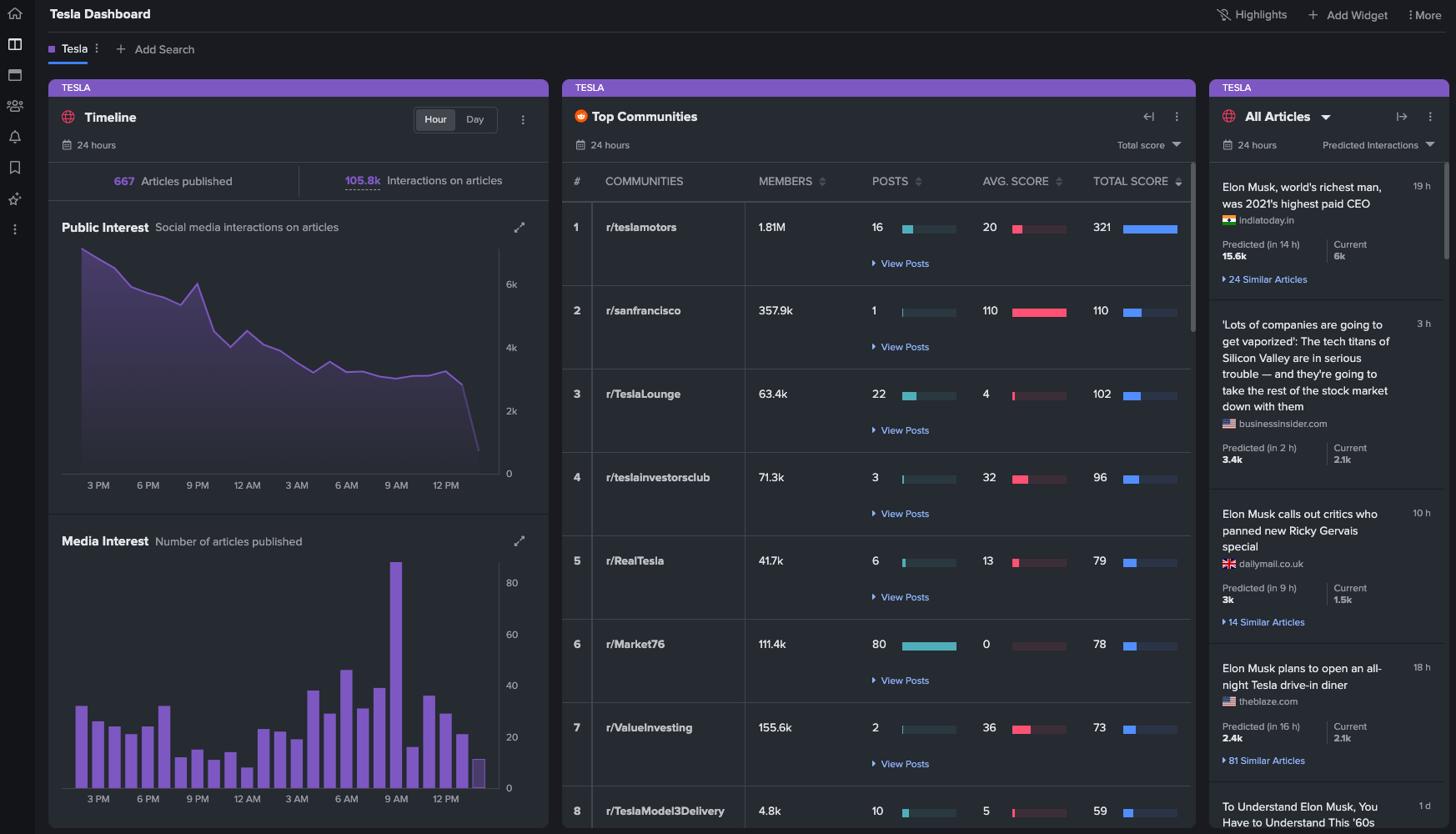Open the dashboards panel icon in sidebar
The width and height of the screenshot is (1456, 834).
[x=15, y=44]
